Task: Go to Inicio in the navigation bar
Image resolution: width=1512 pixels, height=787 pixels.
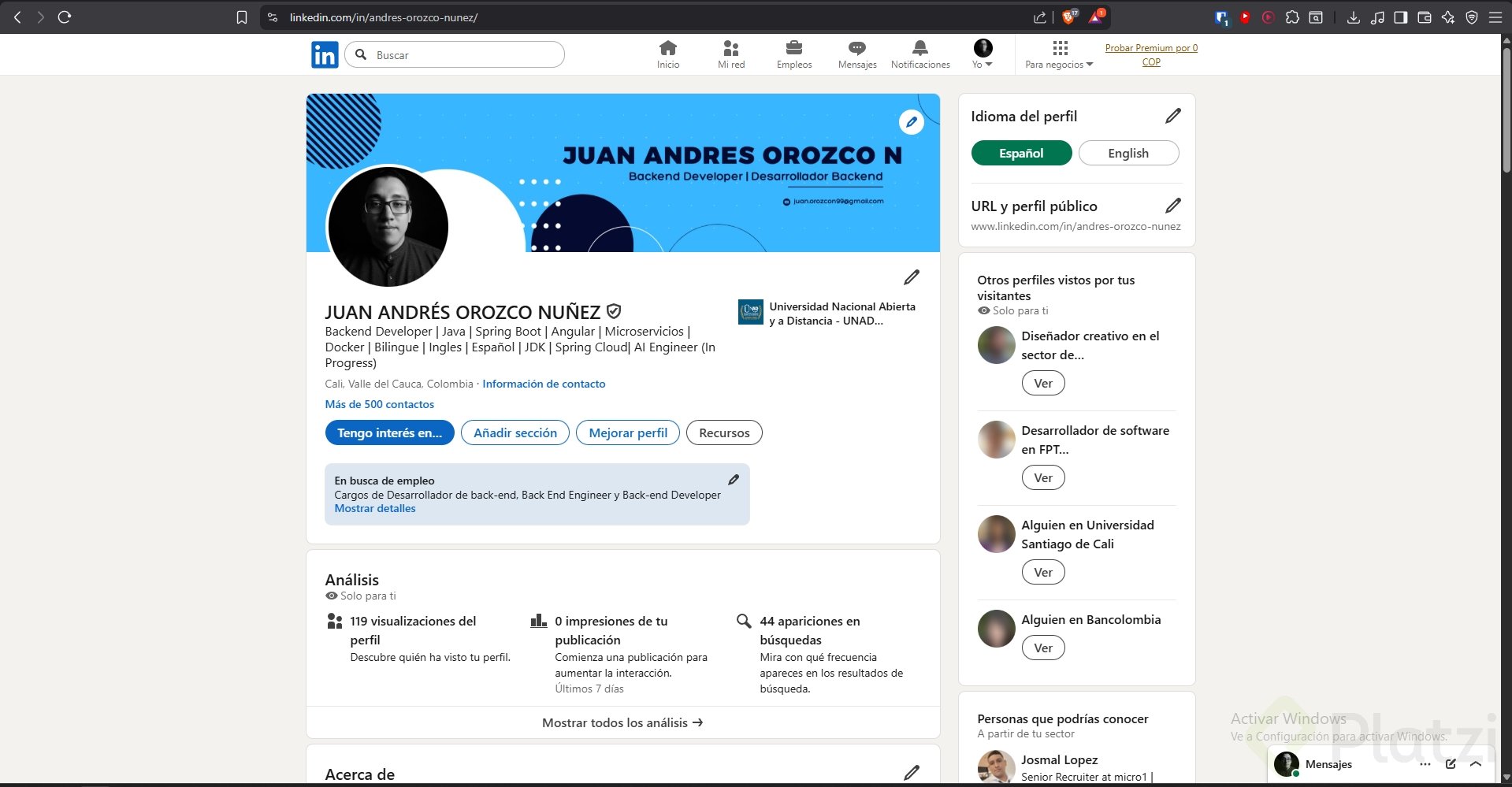Action: pyautogui.click(x=668, y=54)
